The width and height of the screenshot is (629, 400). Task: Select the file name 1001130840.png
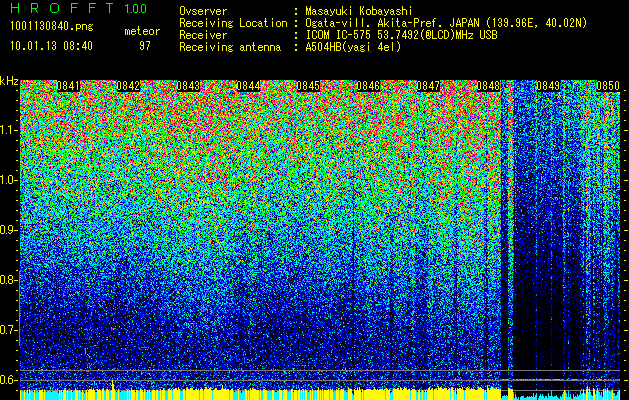[x=52, y=27]
